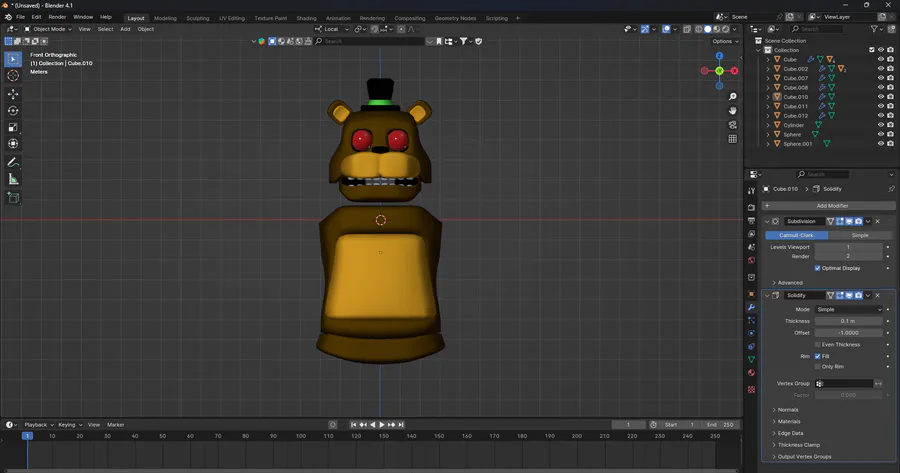The image size is (900, 473).
Task: Toggle X-Ray viewport display
Action: point(686,29)
